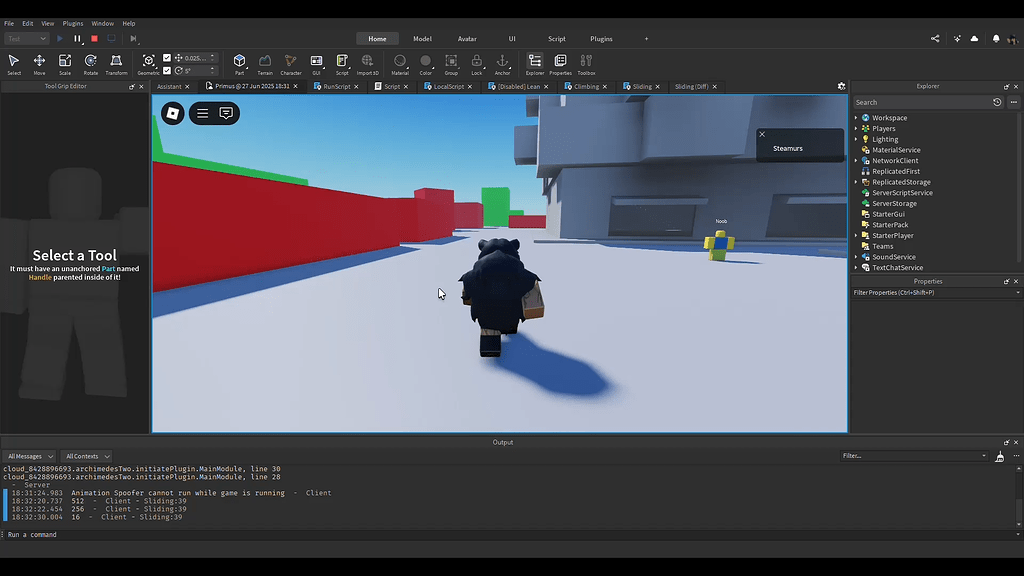Toggle rotate snap checkbox
This screenshot has width=1024, height=576.
(166, 70)
